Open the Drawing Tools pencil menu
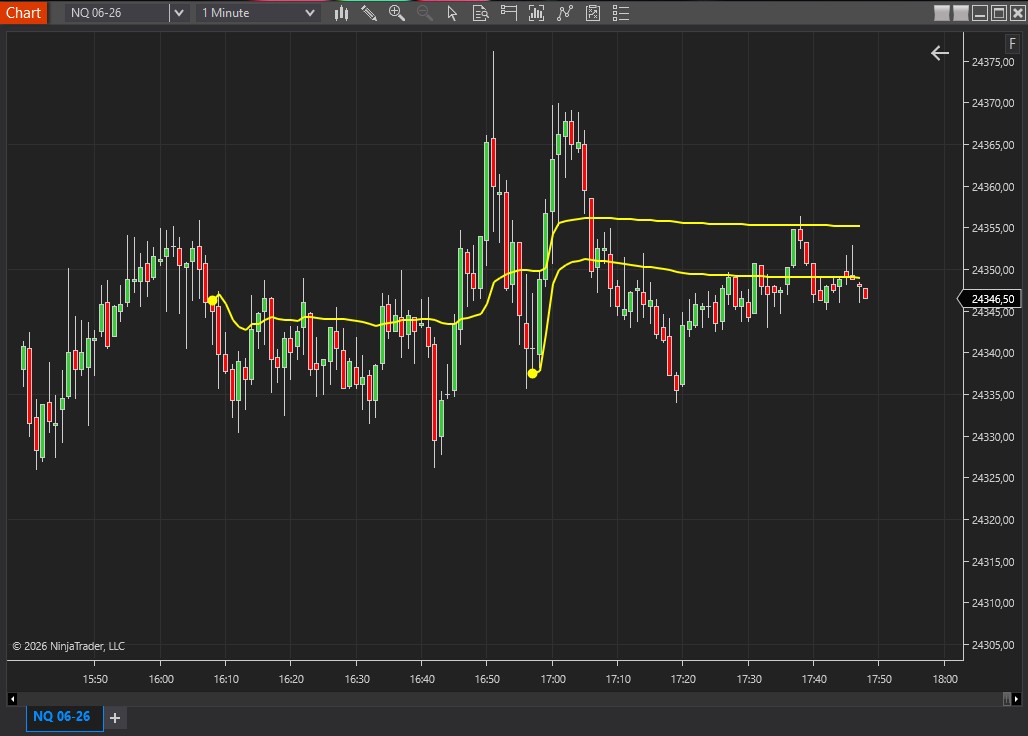The height and width of the screenshot is (736, 1028). [x=369, y=13]
